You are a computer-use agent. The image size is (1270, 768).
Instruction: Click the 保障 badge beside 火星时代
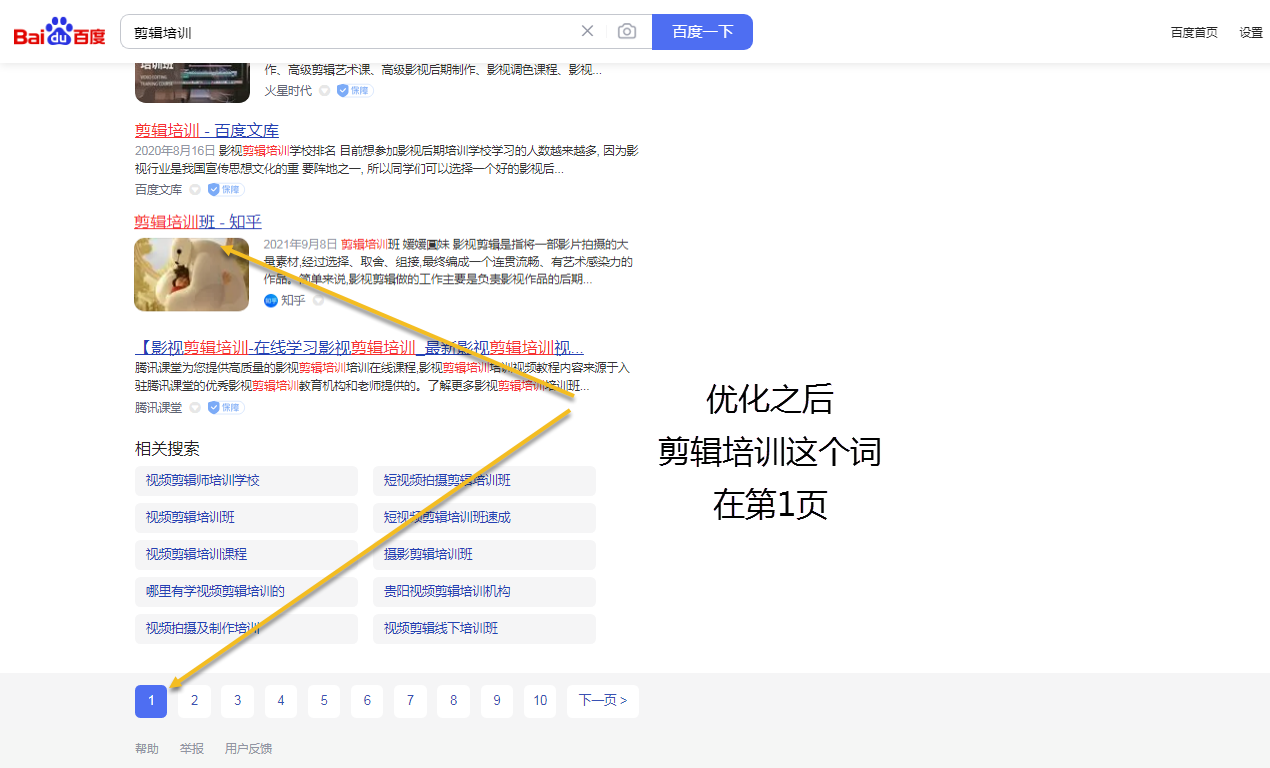[x=353, y=90]
